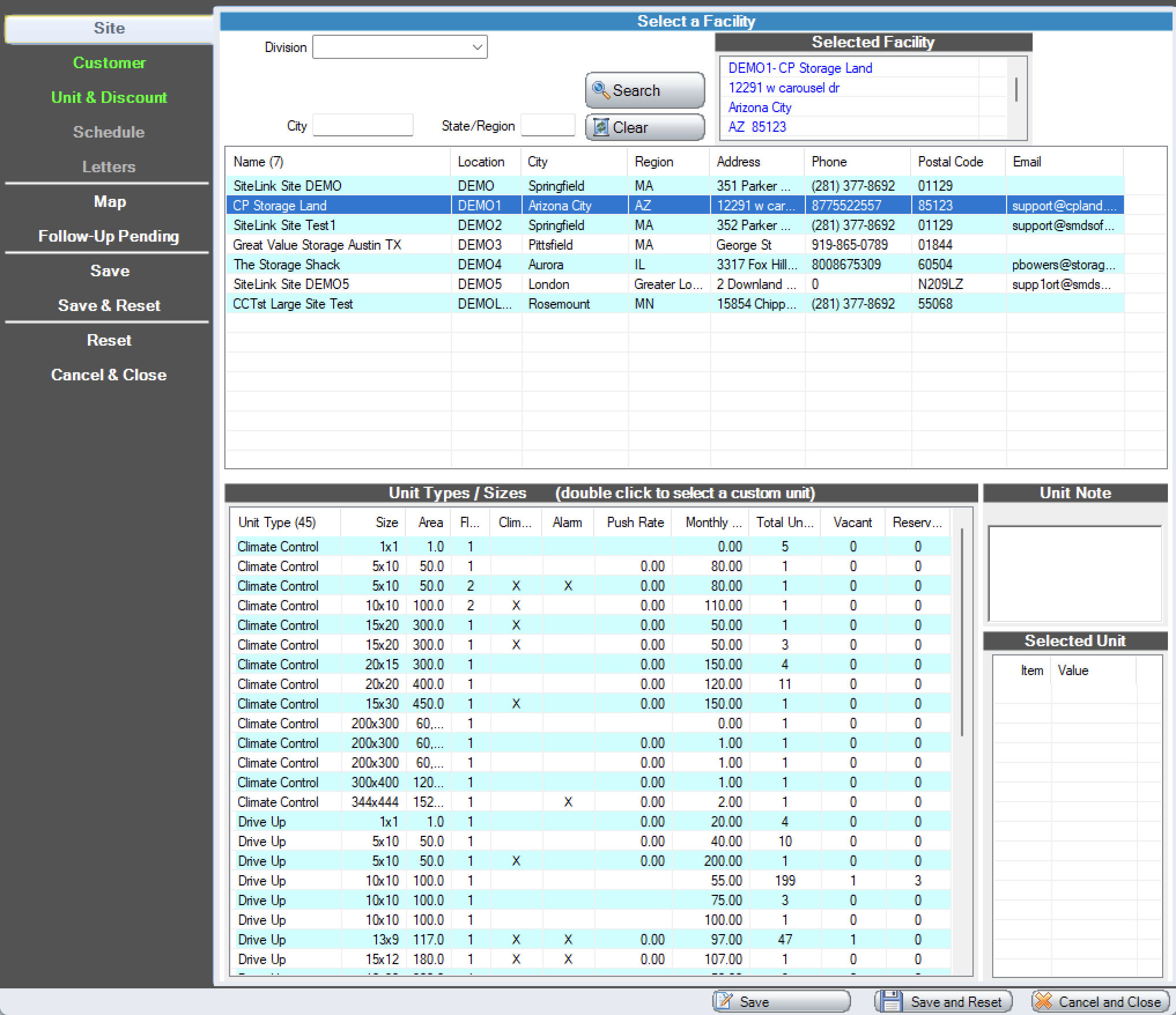Click the Save pencil icon at bottom
Viewport: 1176px width, 1015px height.
(x=724, y=1002)
